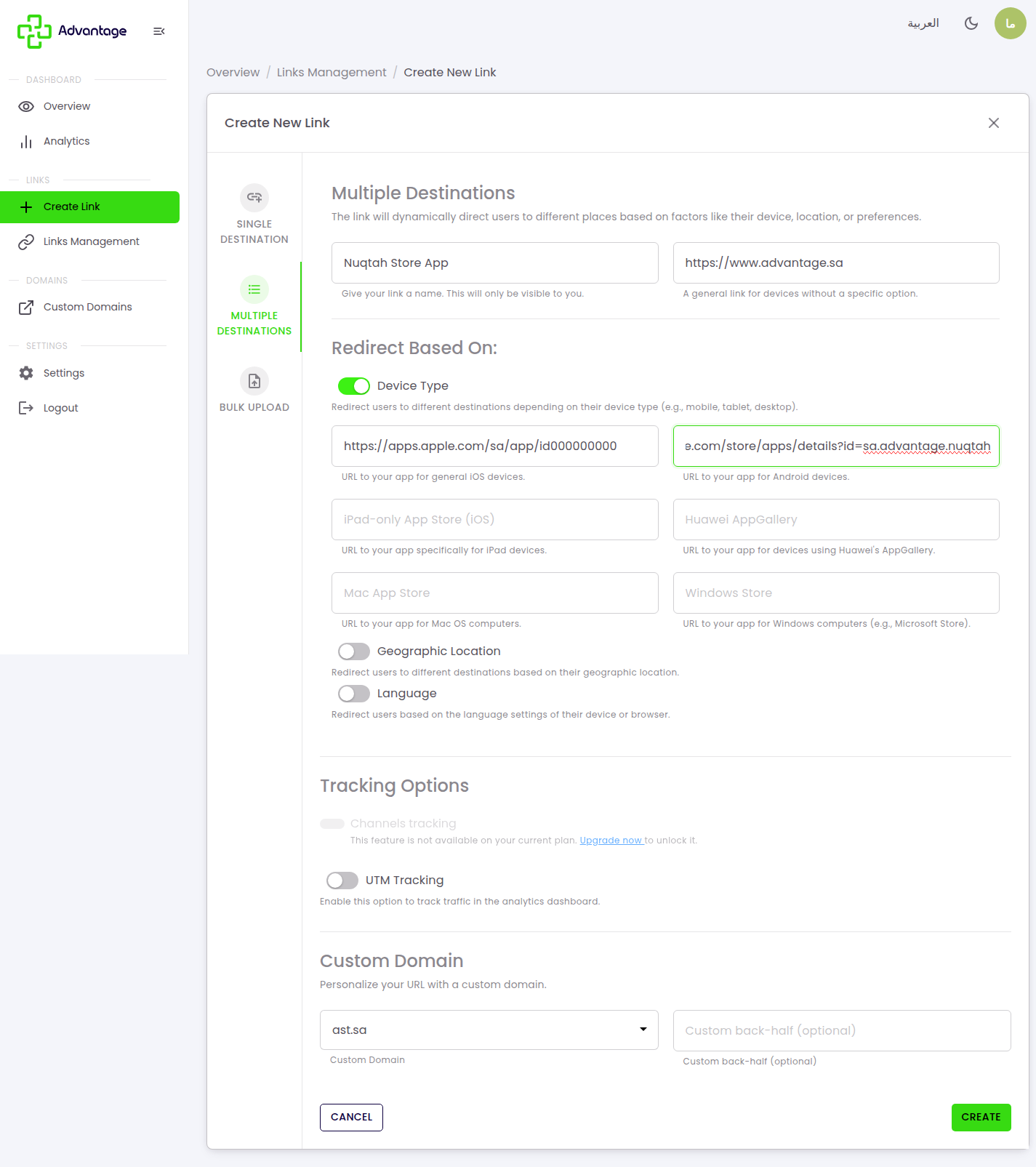1036x1167 pixels.
Task: Open the user avatar menu
Action: 1011,23
